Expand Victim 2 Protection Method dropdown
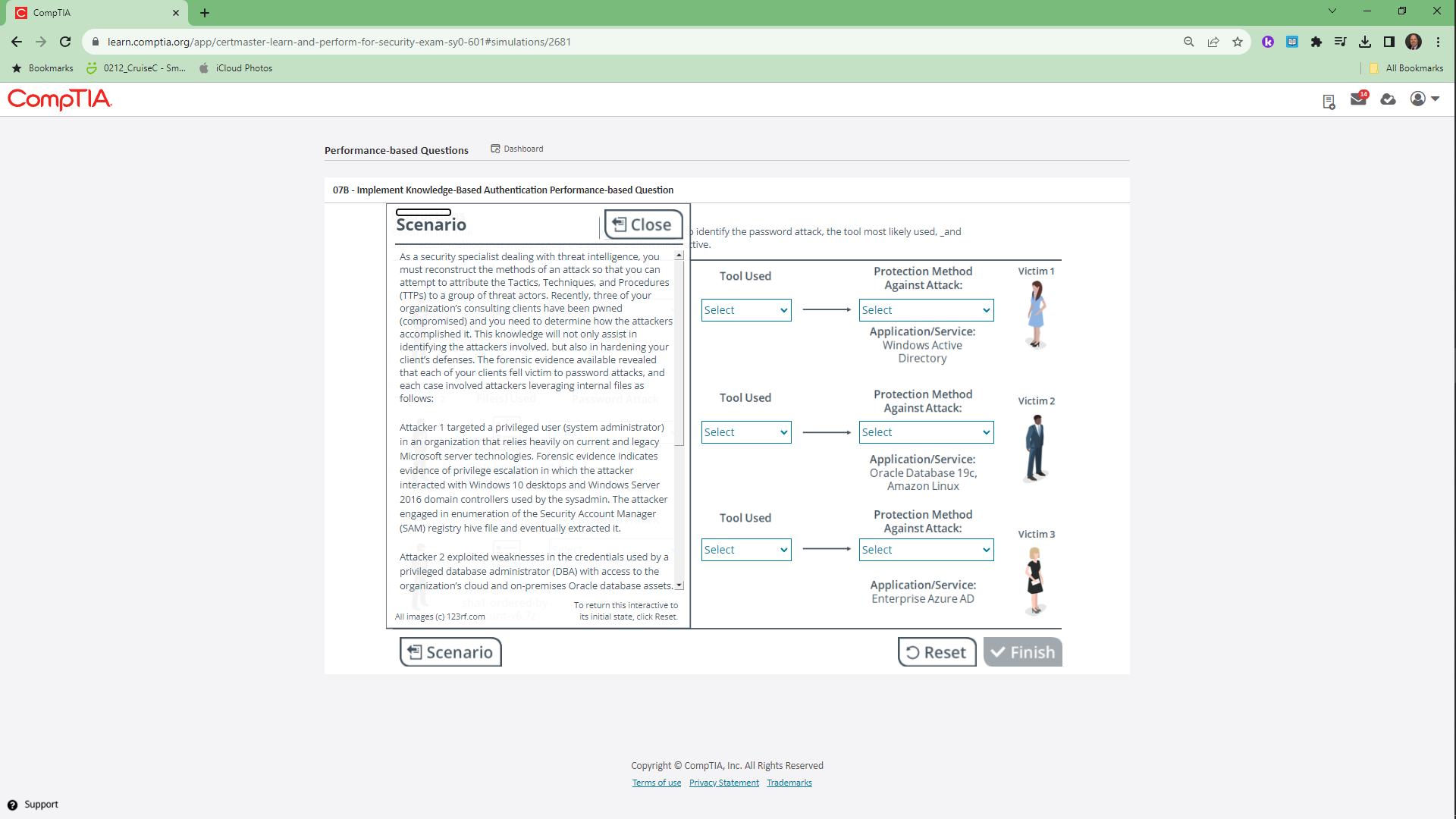Viewport: 1456px width, 819px height. pos(926,432)
